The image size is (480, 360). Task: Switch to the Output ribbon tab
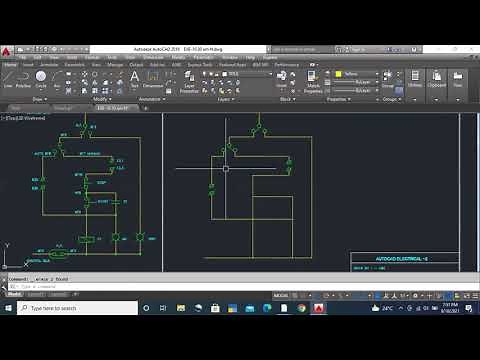136,65
